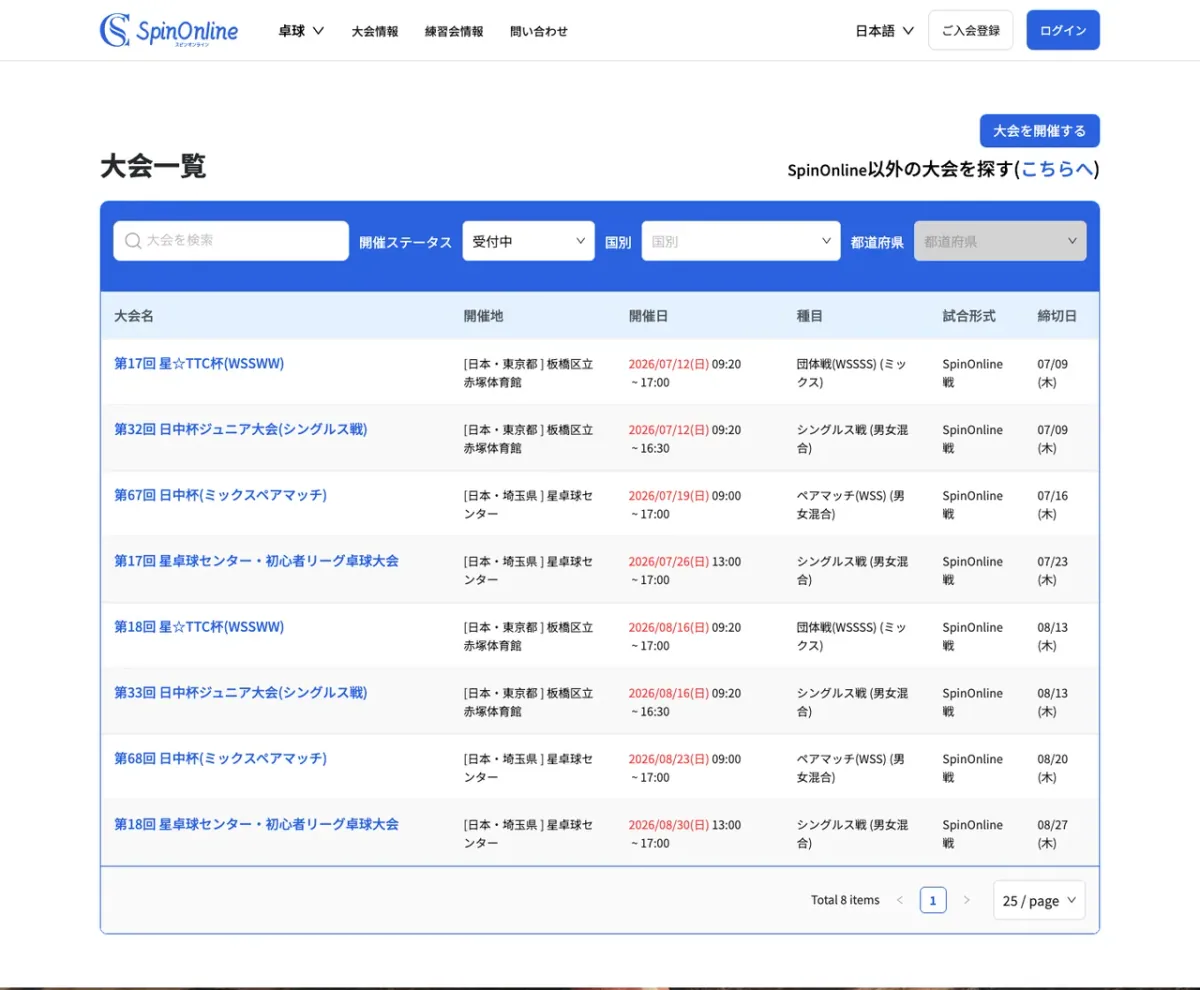
Task: Open 第18回 星卓球センター・初心者リーグ卓球大会
Action: coord(256,825)
